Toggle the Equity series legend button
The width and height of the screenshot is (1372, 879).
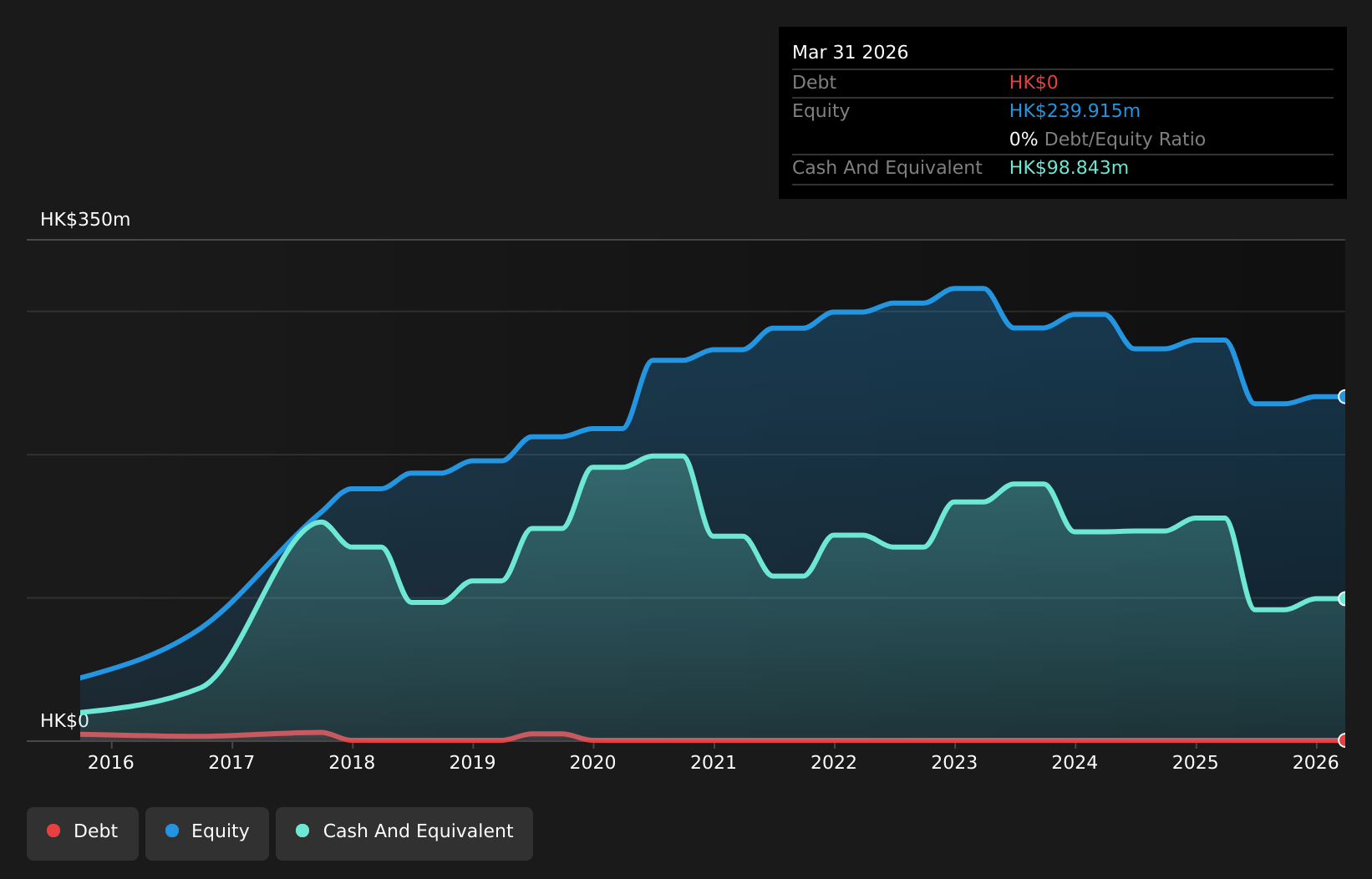[207, 833]
